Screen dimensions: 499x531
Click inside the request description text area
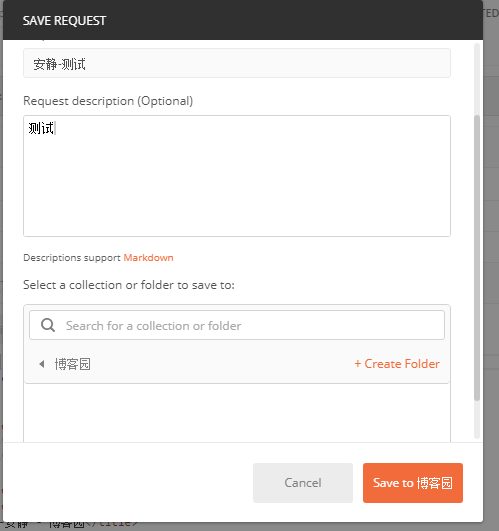click(237, 176)
